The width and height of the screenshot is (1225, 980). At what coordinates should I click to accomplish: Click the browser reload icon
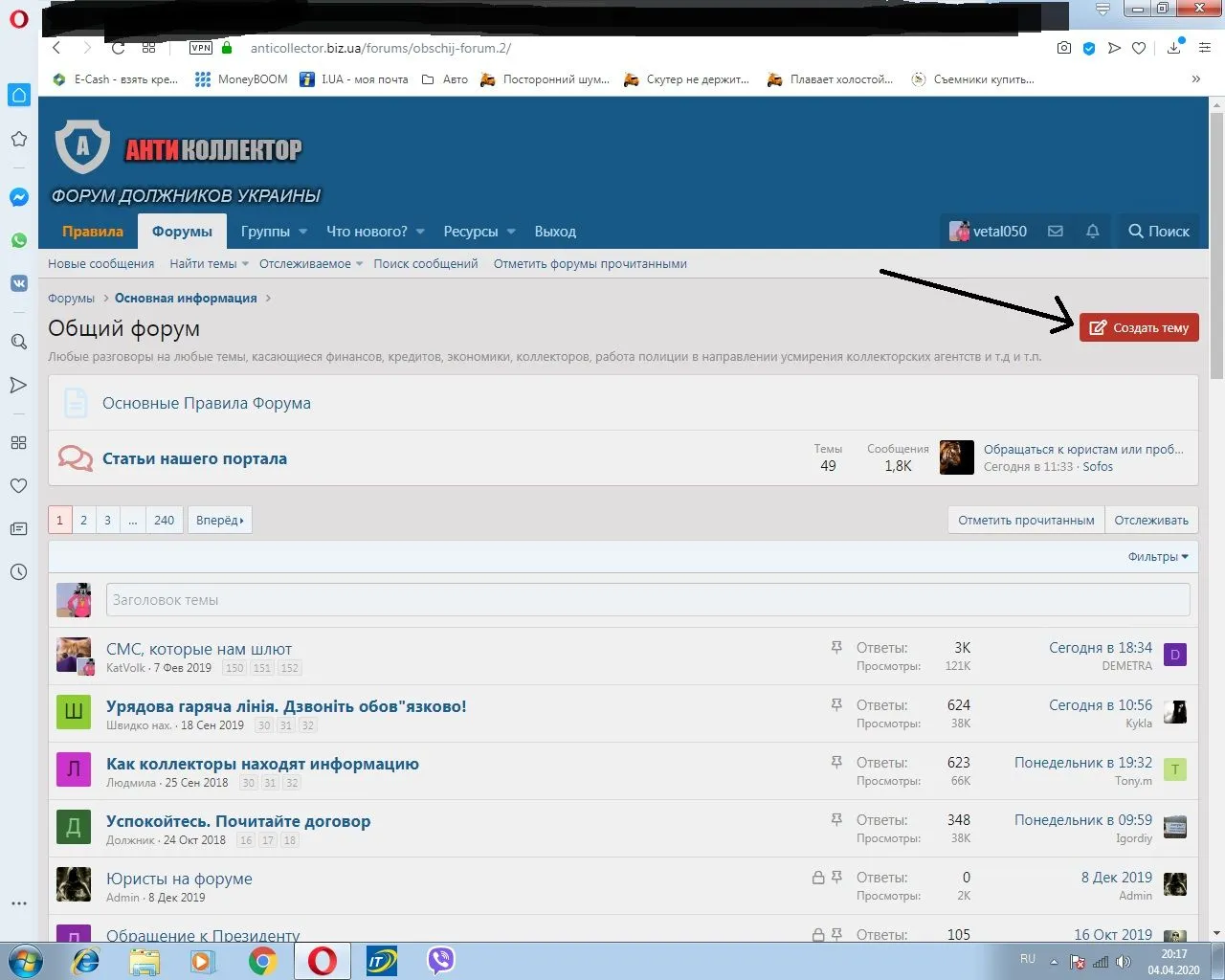[118, 48]
